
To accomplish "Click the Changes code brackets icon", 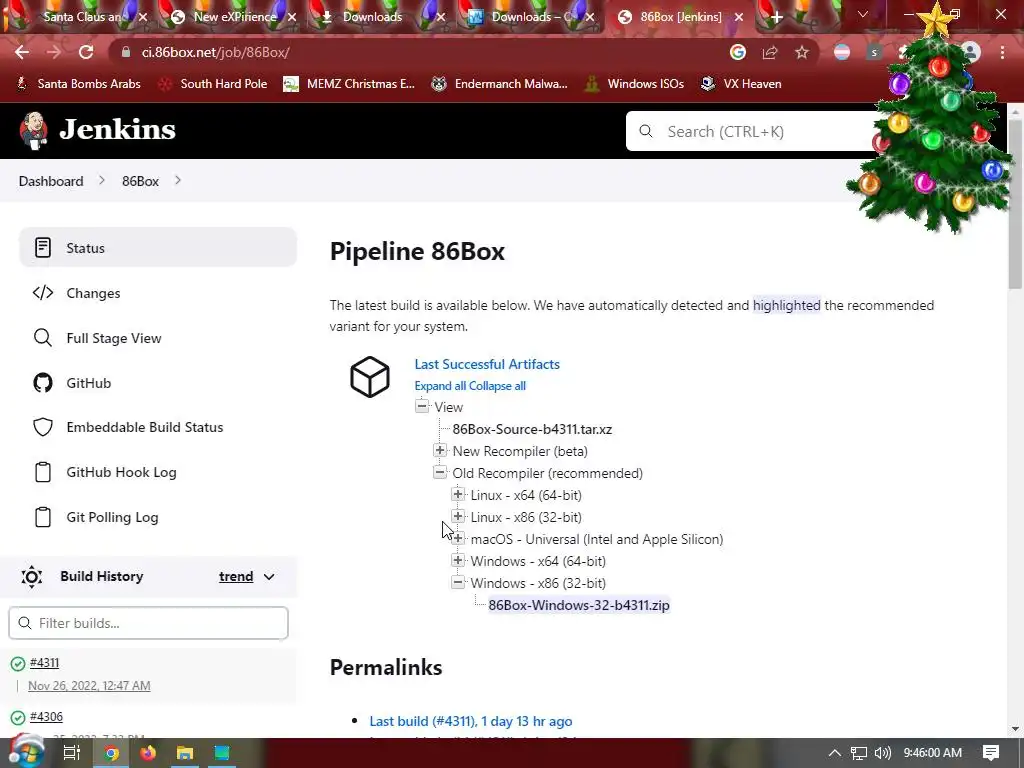I will click(x=43, y=293).
